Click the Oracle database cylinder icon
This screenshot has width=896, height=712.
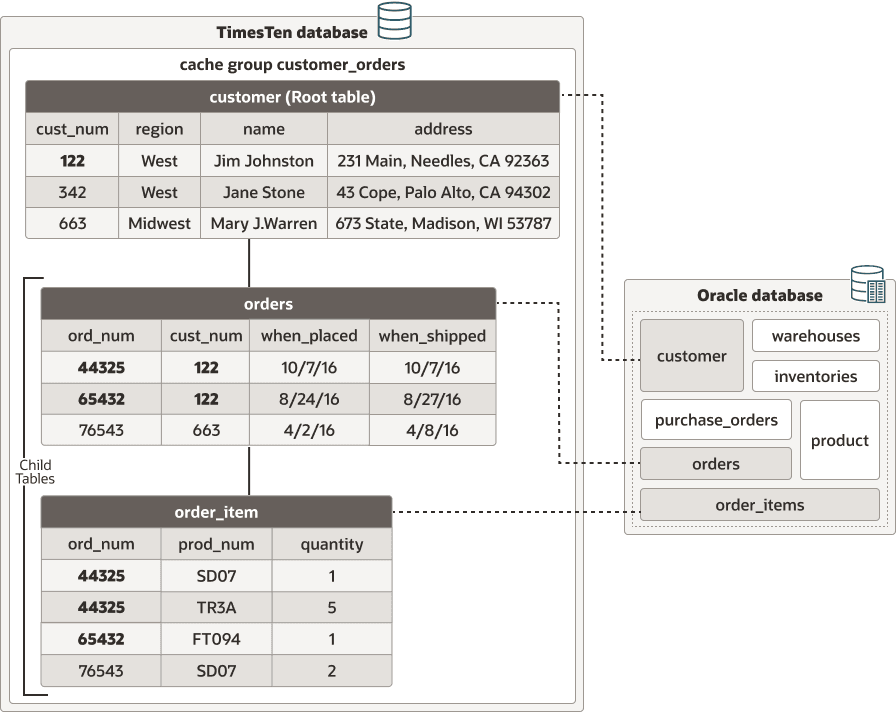pyautogui.click(x=868, y=283)
